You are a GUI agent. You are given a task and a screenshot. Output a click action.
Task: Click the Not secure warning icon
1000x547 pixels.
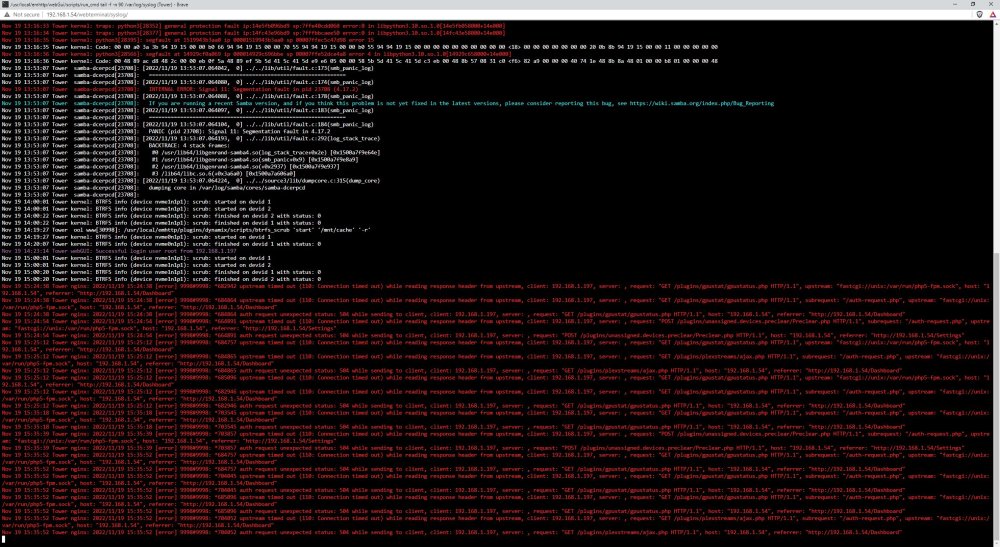(x=6, y=14)
